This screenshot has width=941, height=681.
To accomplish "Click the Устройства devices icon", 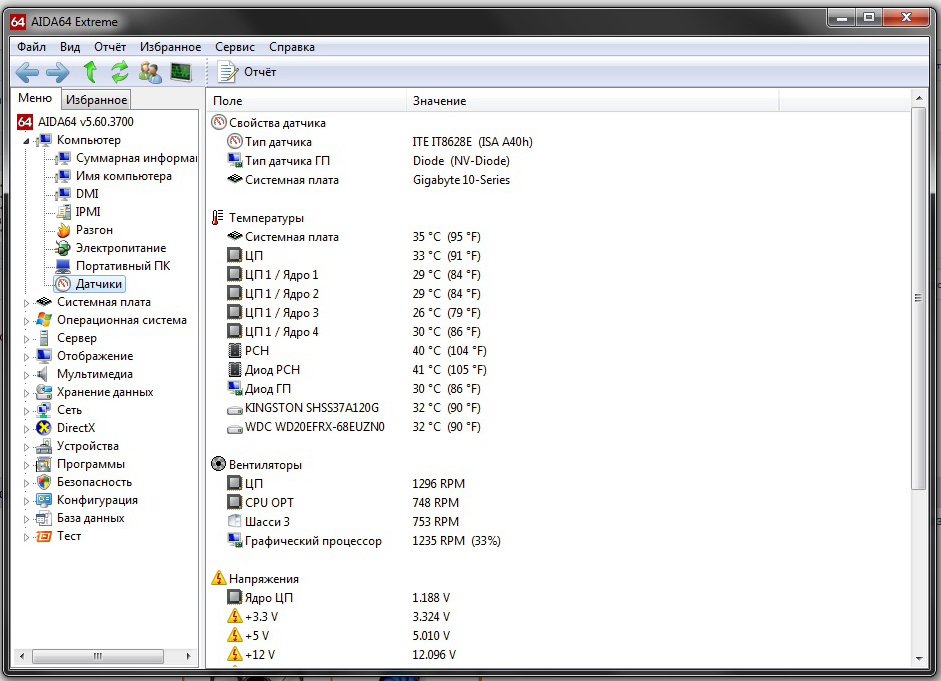I will 44,446.
